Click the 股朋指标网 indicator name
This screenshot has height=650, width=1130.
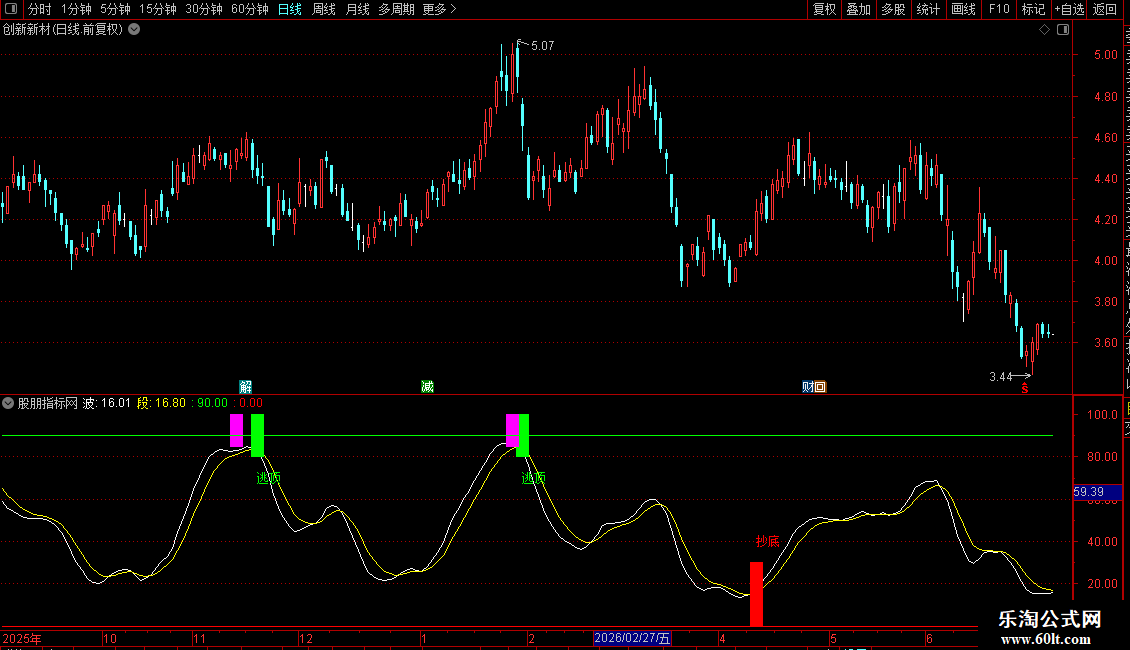pos(48,403)
